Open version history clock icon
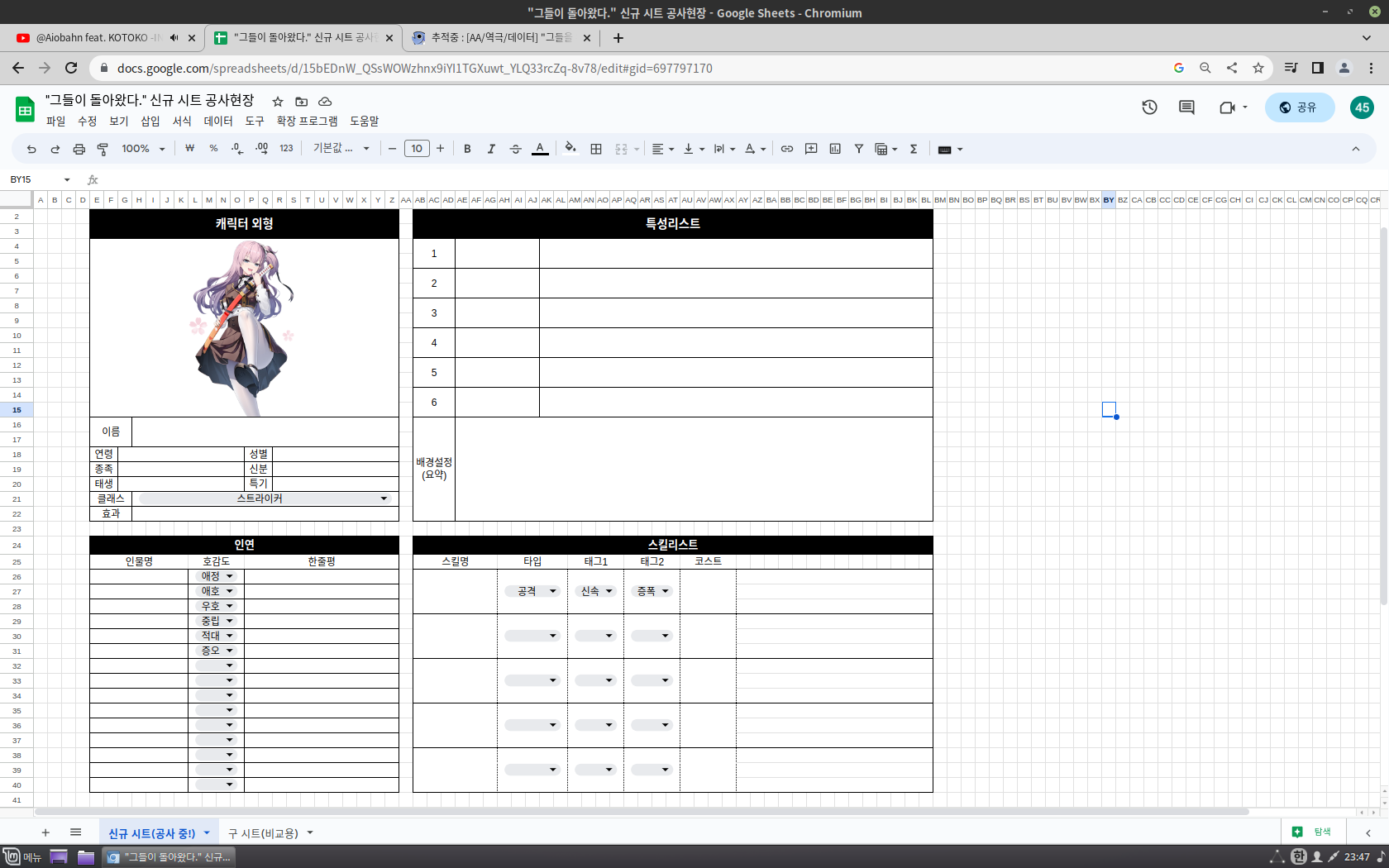Viewport: 1389px width, 868px height. tap(1149, 107)
